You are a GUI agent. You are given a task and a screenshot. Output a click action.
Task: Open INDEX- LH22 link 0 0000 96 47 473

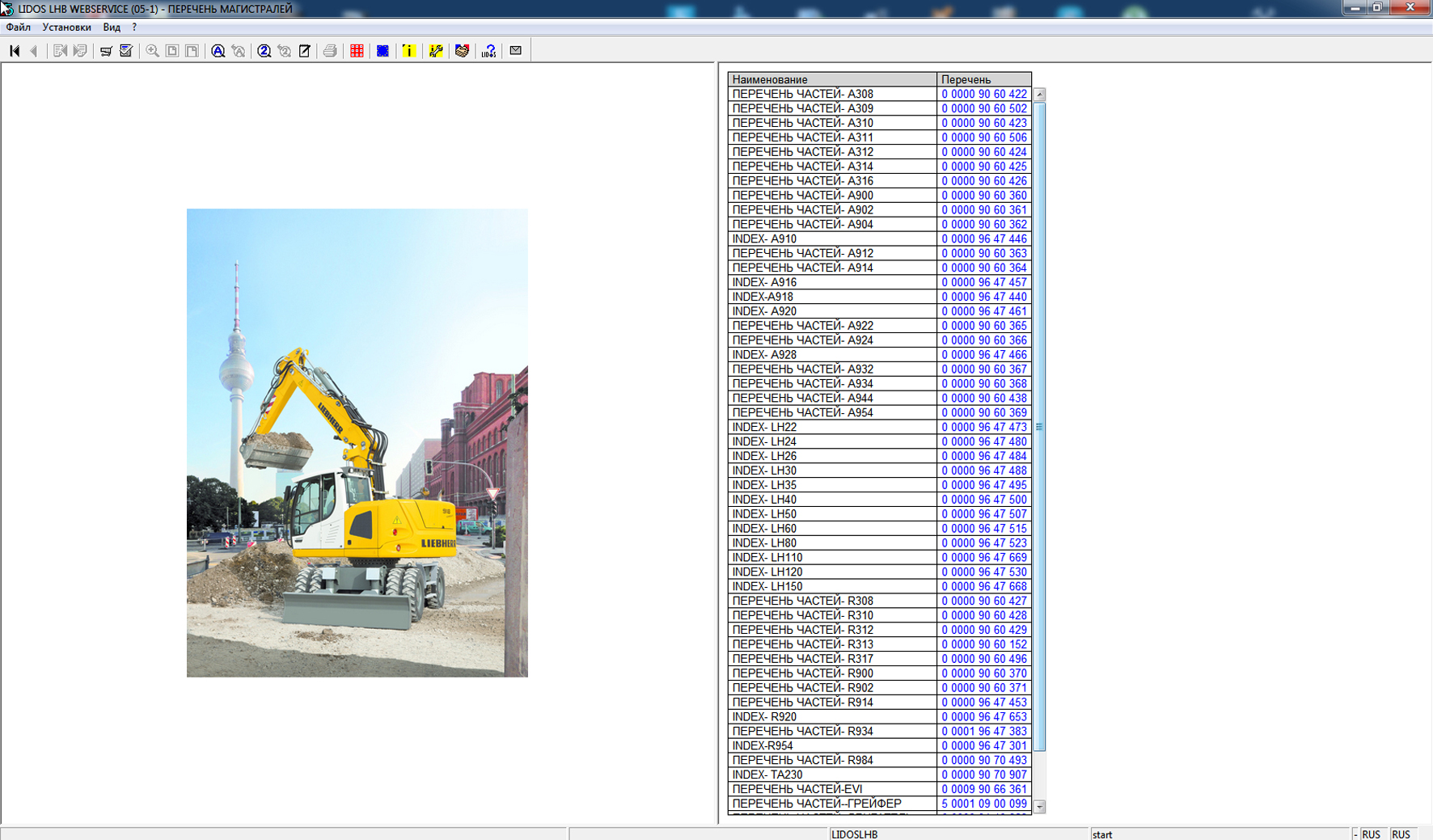pyautogui.click(x=983, y=427)
